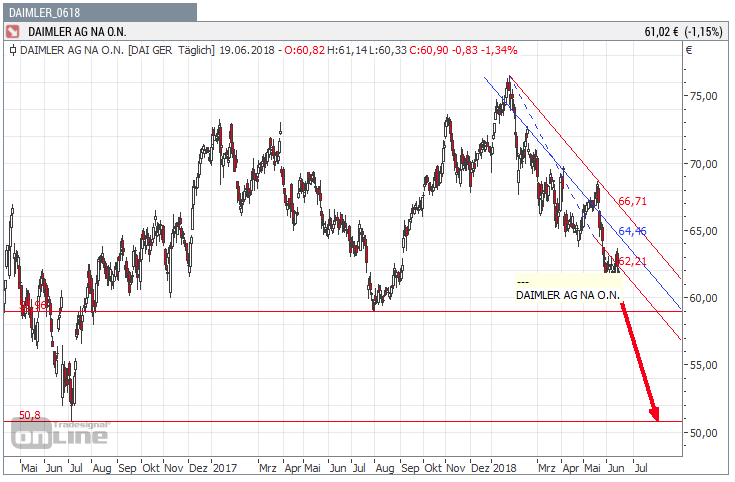
Task: Click the open value O:60,82
Action: [x=305, y=50]
